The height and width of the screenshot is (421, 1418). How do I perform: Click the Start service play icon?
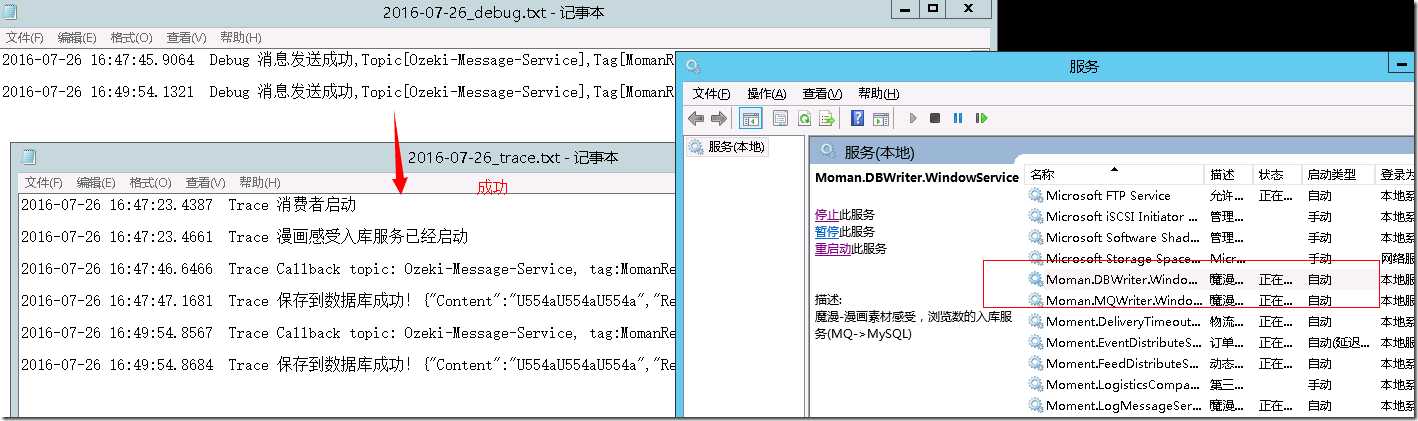click(x=912, y=119)
